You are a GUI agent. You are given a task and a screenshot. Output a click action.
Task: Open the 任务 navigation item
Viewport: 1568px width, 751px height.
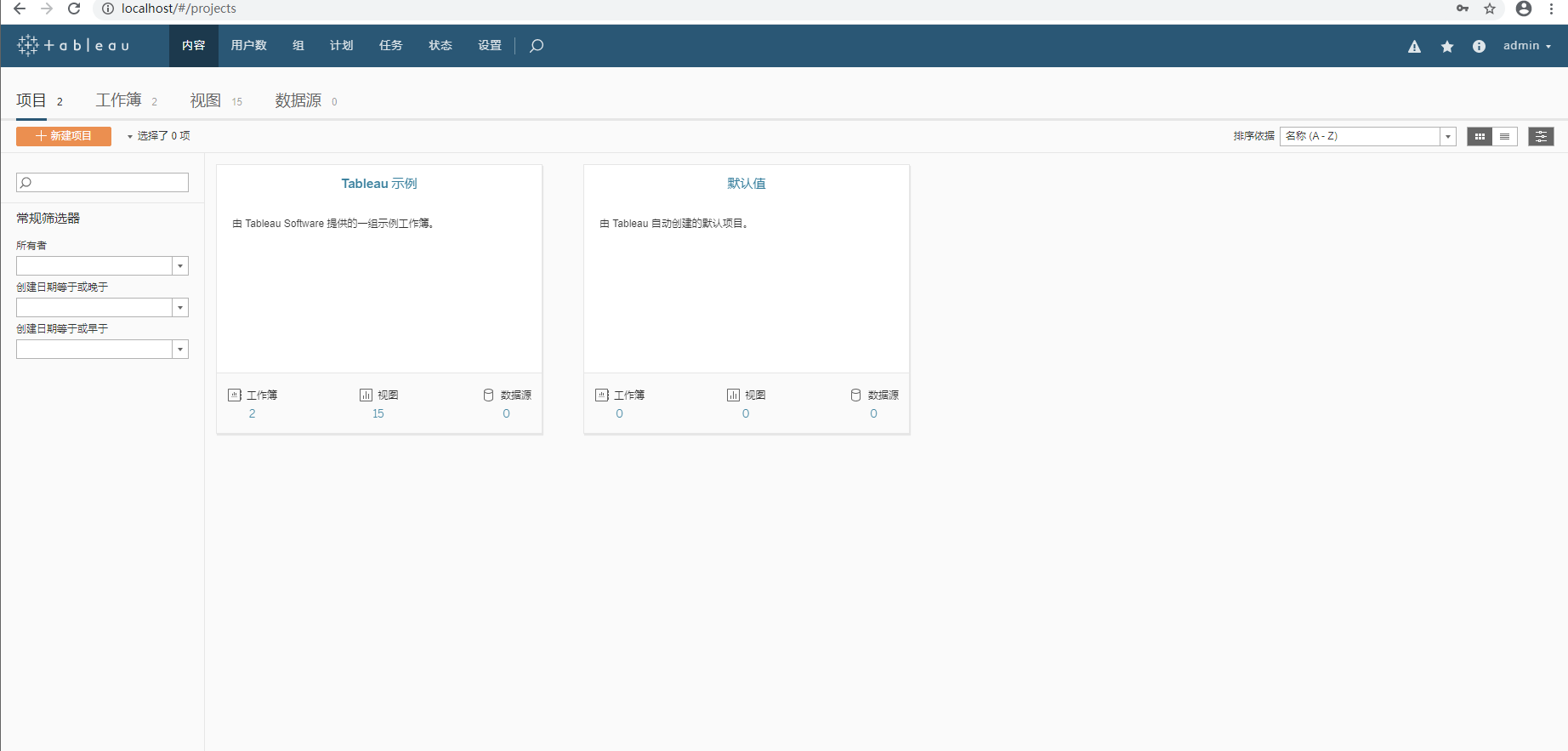coord(391,46)
